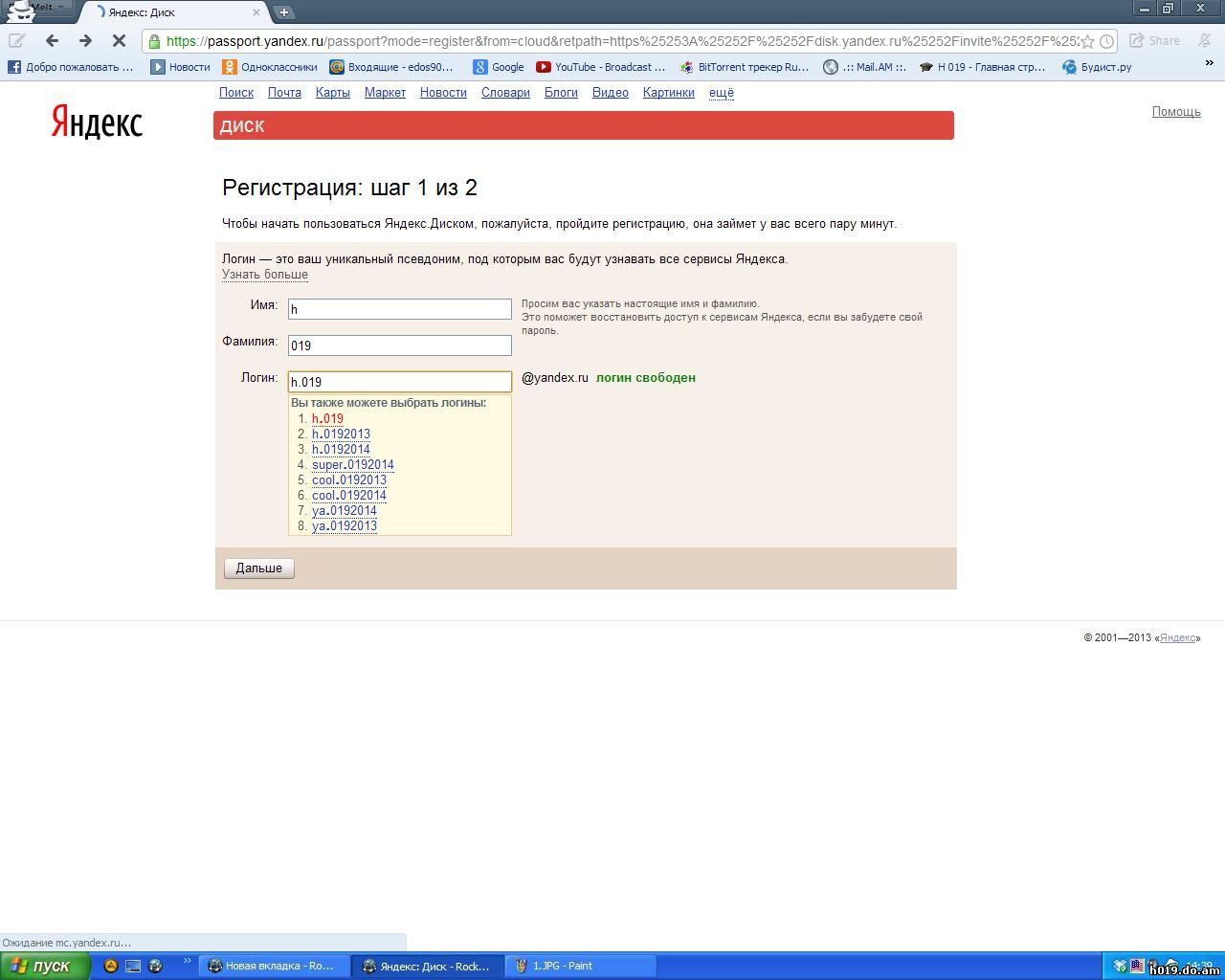
Task: Open the Mail.AM bookmark
Action: [865, 67]
